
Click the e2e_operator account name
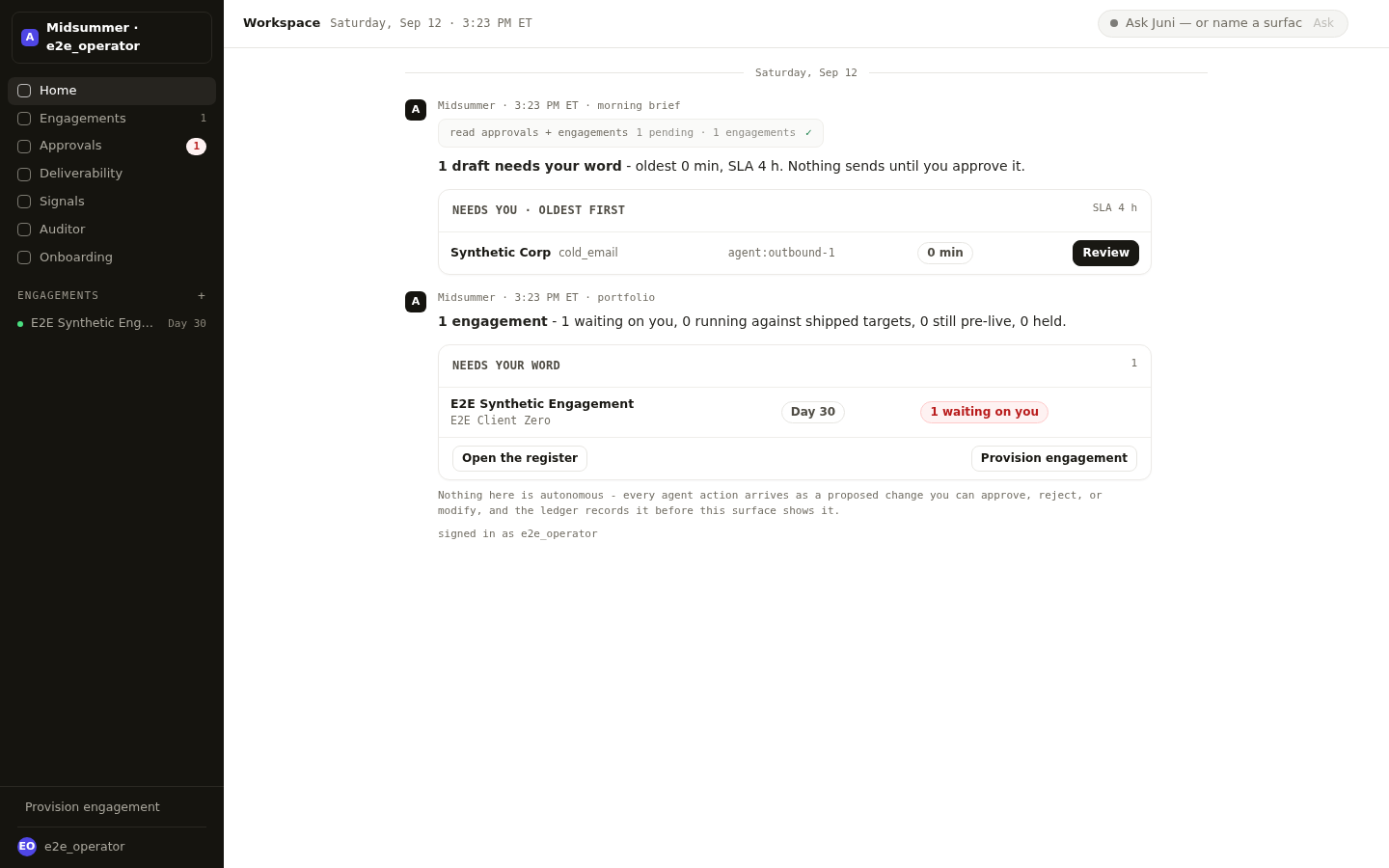[85, 847]
